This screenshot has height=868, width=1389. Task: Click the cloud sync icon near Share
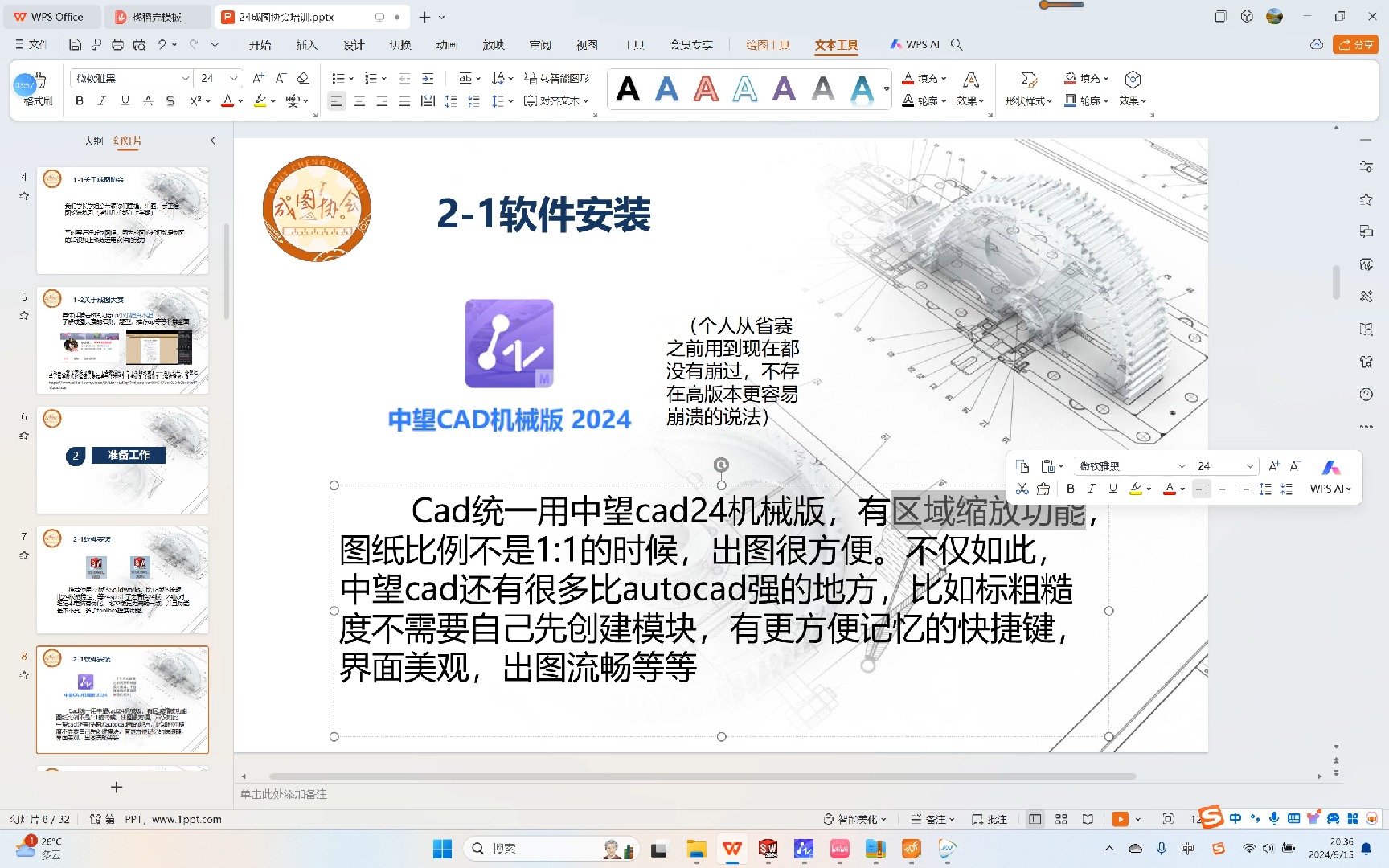click(1317, 45)
